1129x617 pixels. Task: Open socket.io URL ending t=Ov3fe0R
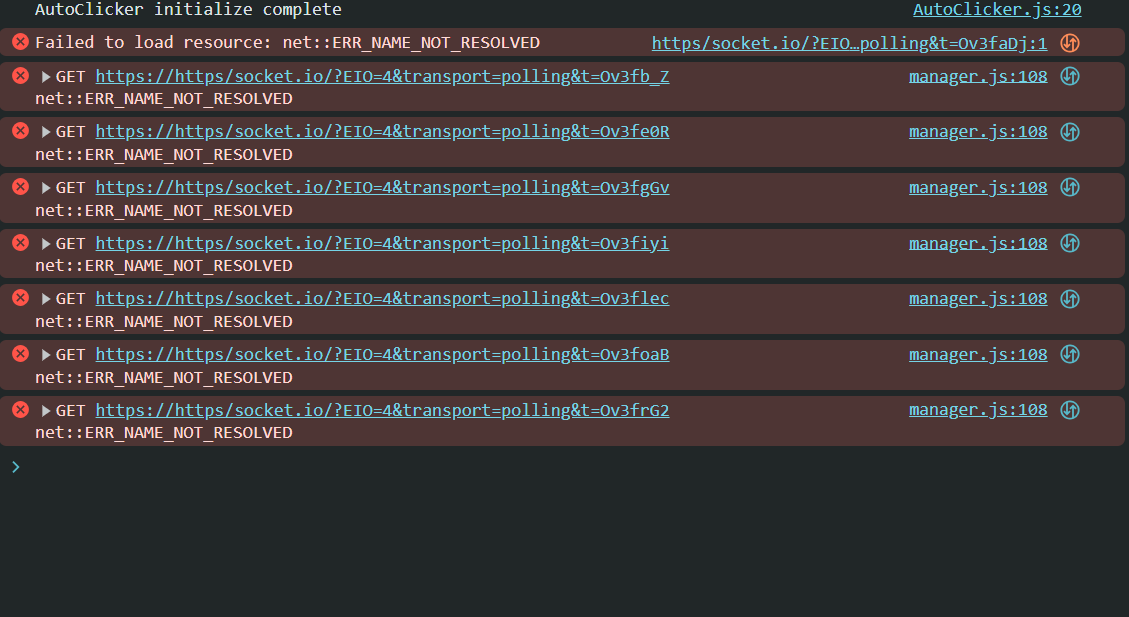[382, 132]
